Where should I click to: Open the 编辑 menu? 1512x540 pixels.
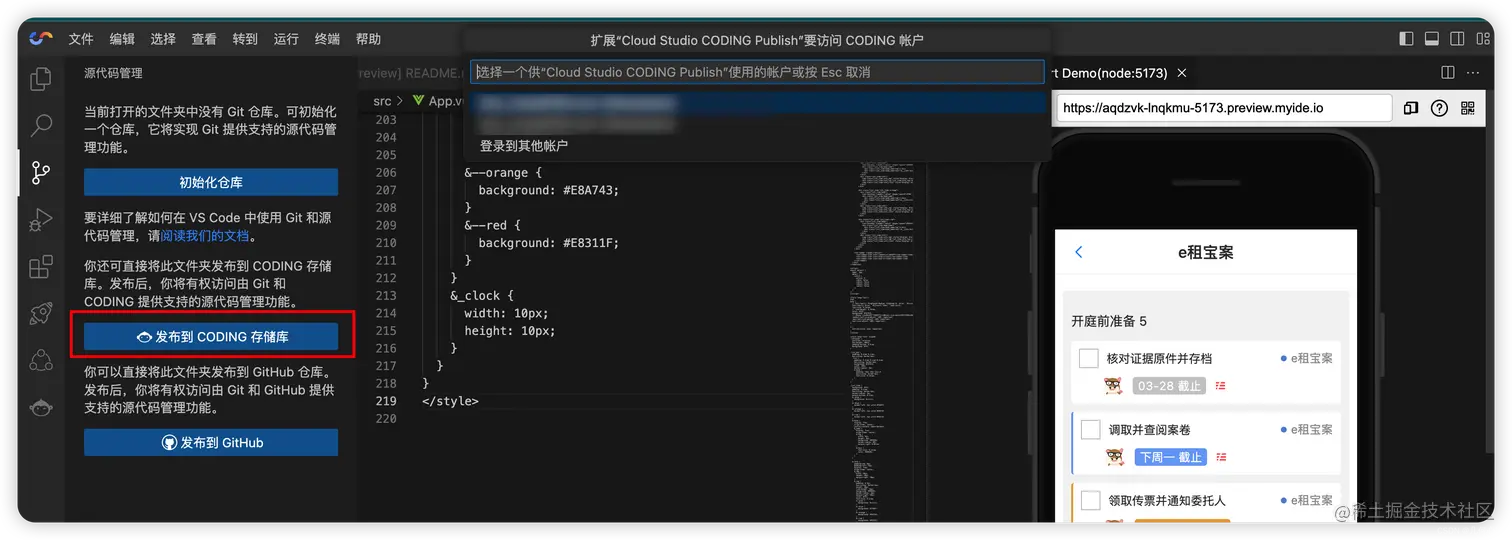point(122,39)
